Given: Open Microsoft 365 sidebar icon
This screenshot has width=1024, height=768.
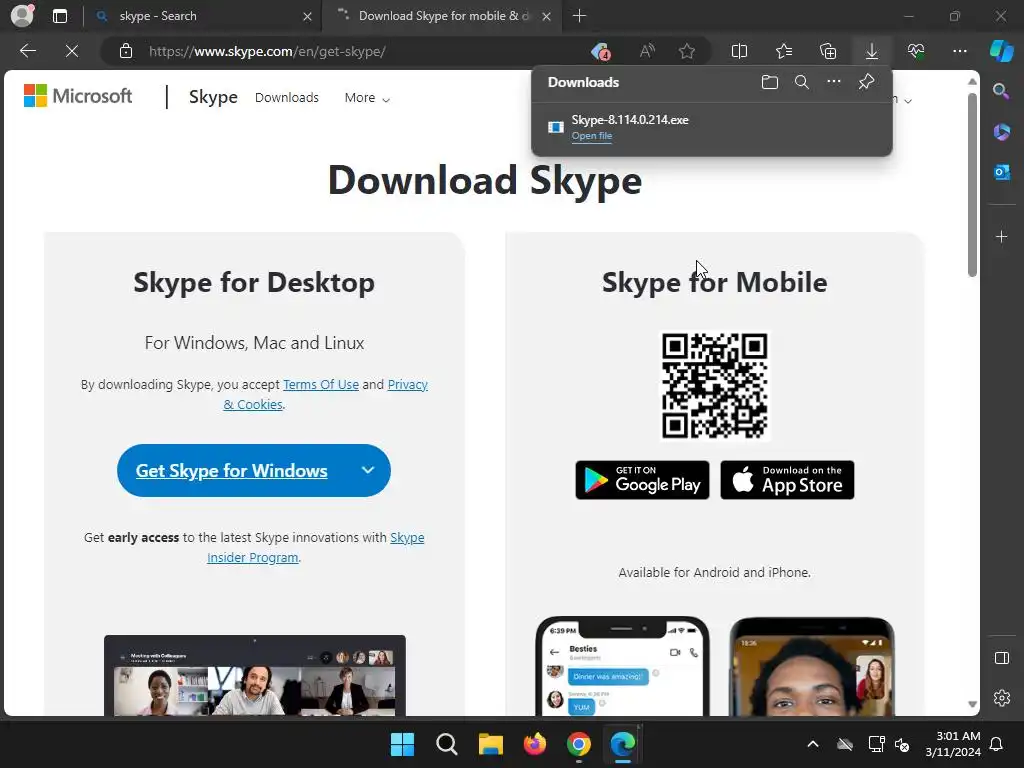Looking at the screenshot, I should [x=1002, y=132].
